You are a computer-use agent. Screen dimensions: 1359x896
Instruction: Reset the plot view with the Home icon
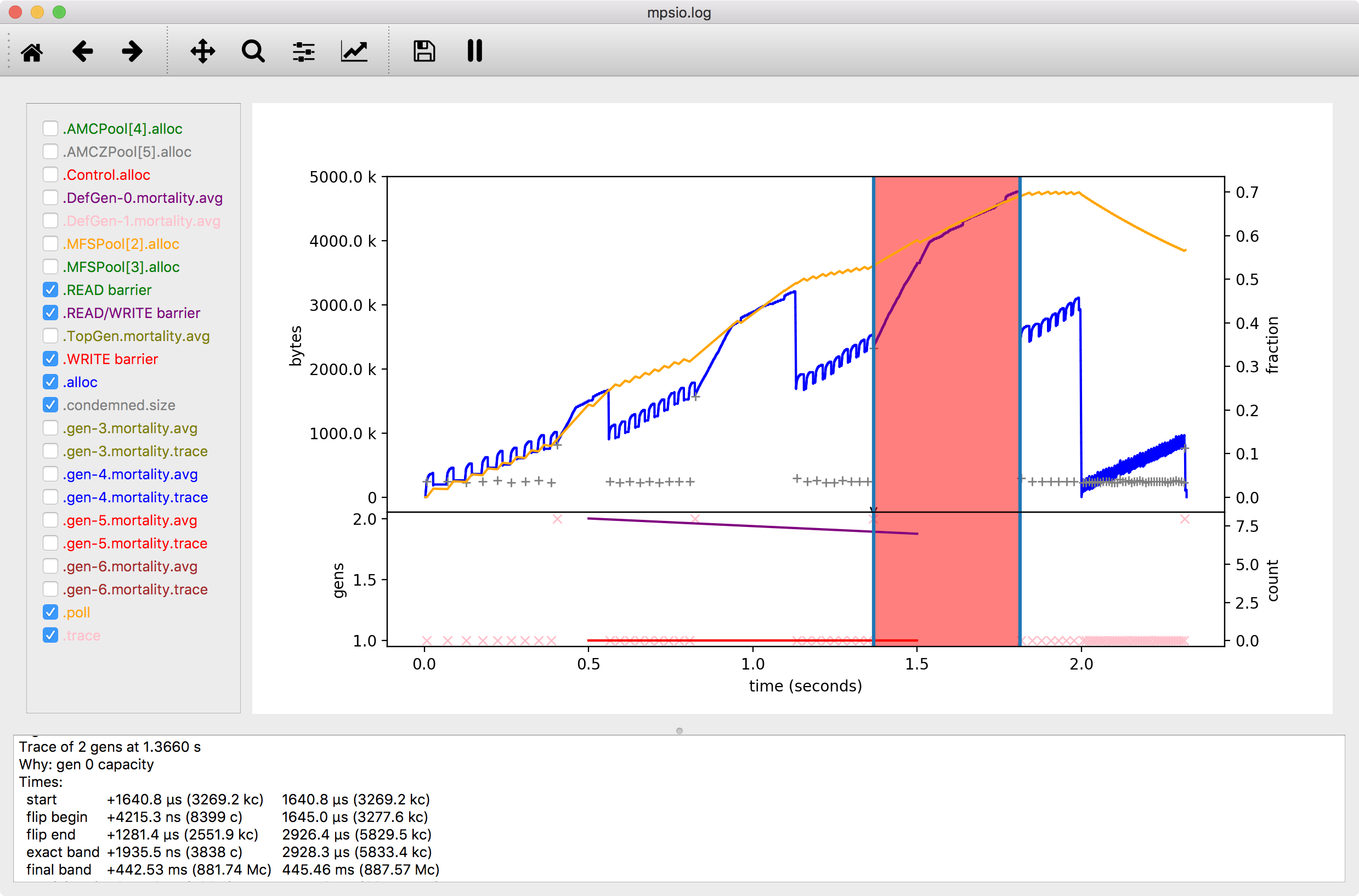[32, 52]
